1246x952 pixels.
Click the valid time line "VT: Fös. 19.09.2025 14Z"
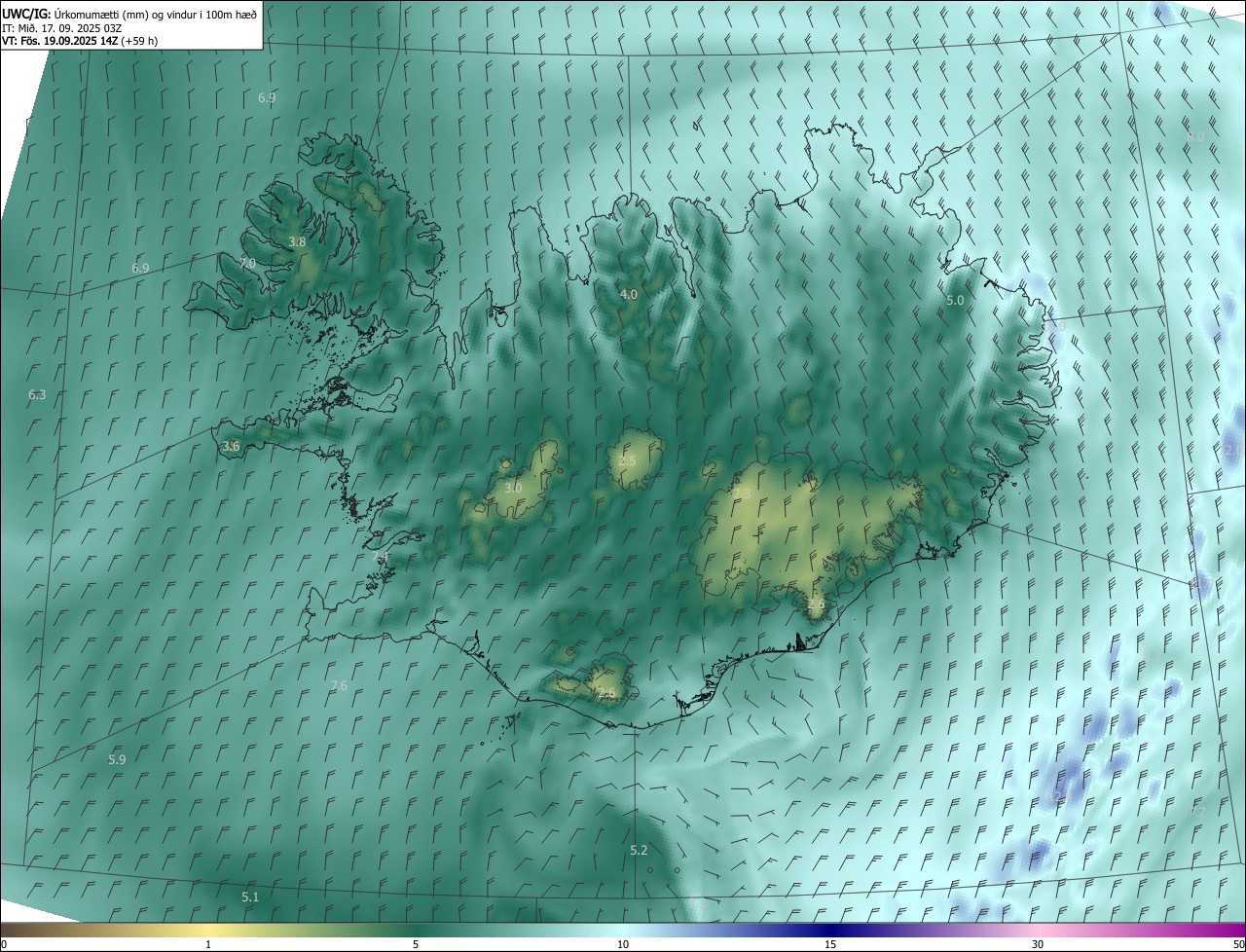tap(59, 41)
